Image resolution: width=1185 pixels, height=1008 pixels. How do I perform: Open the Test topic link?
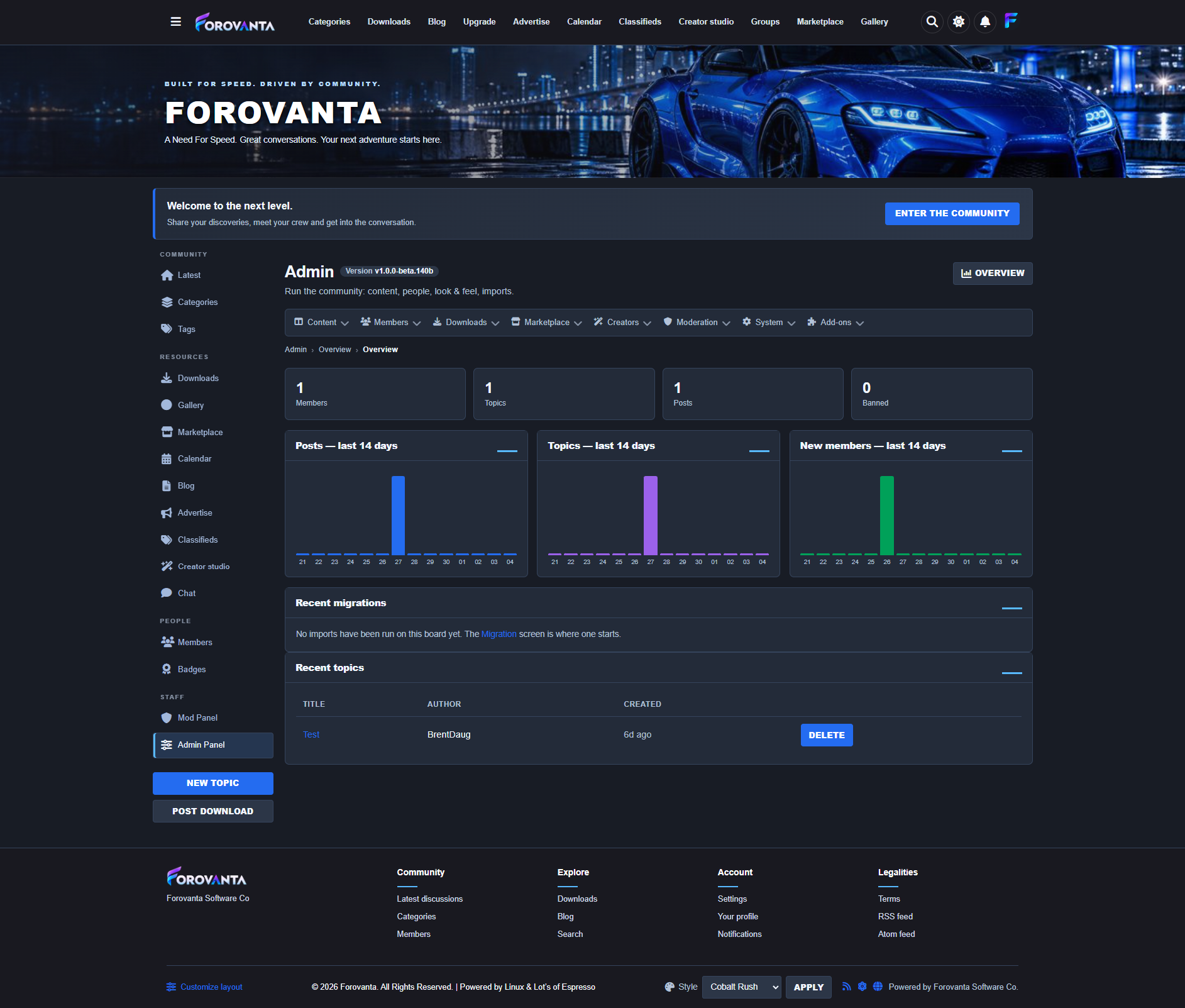[x=311, y=734]
